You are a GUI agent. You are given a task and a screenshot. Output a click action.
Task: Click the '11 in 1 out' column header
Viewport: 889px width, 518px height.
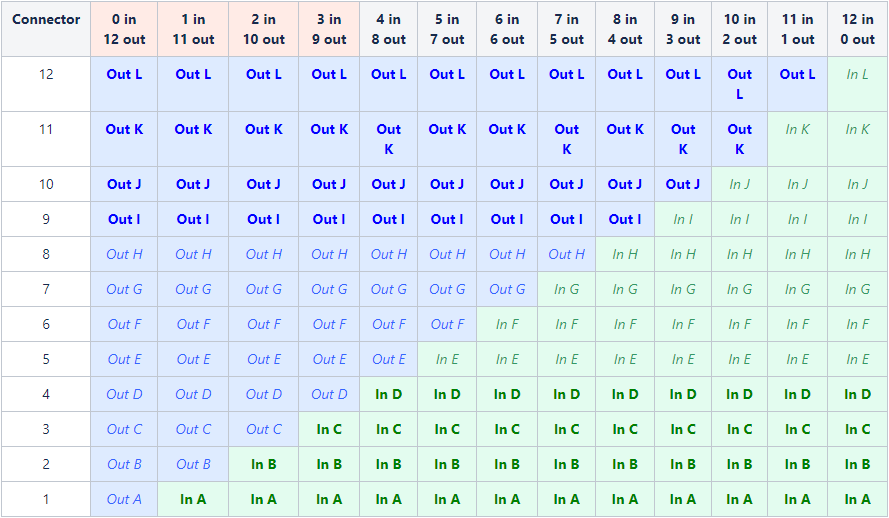click(x=797, y=29)
